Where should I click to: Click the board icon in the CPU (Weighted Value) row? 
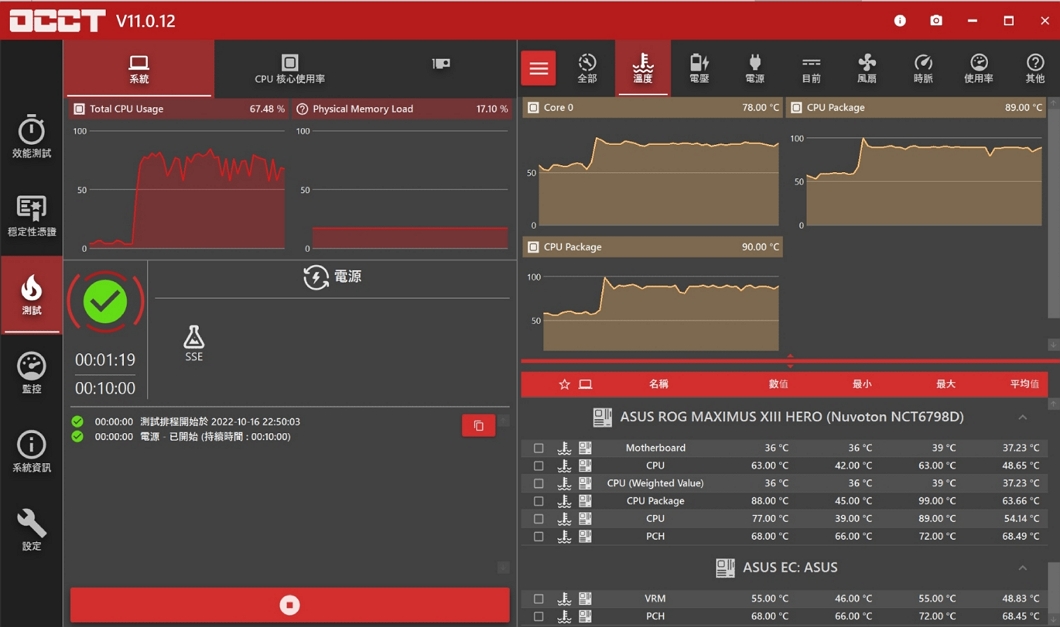(585, 483)
